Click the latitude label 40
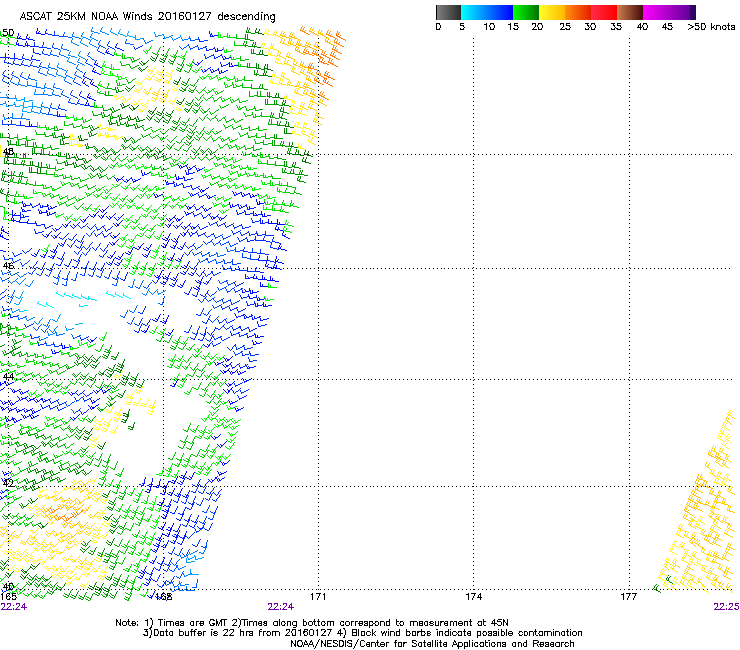740x650 pixels. point(8,587)
